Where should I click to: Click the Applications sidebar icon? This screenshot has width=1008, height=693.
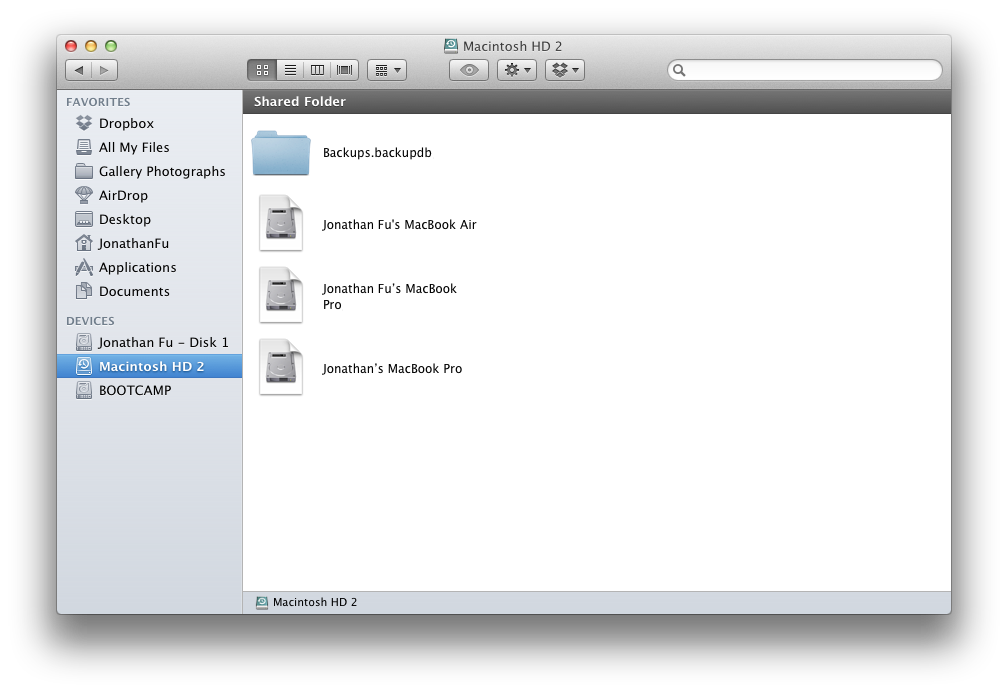pos(84,267)
